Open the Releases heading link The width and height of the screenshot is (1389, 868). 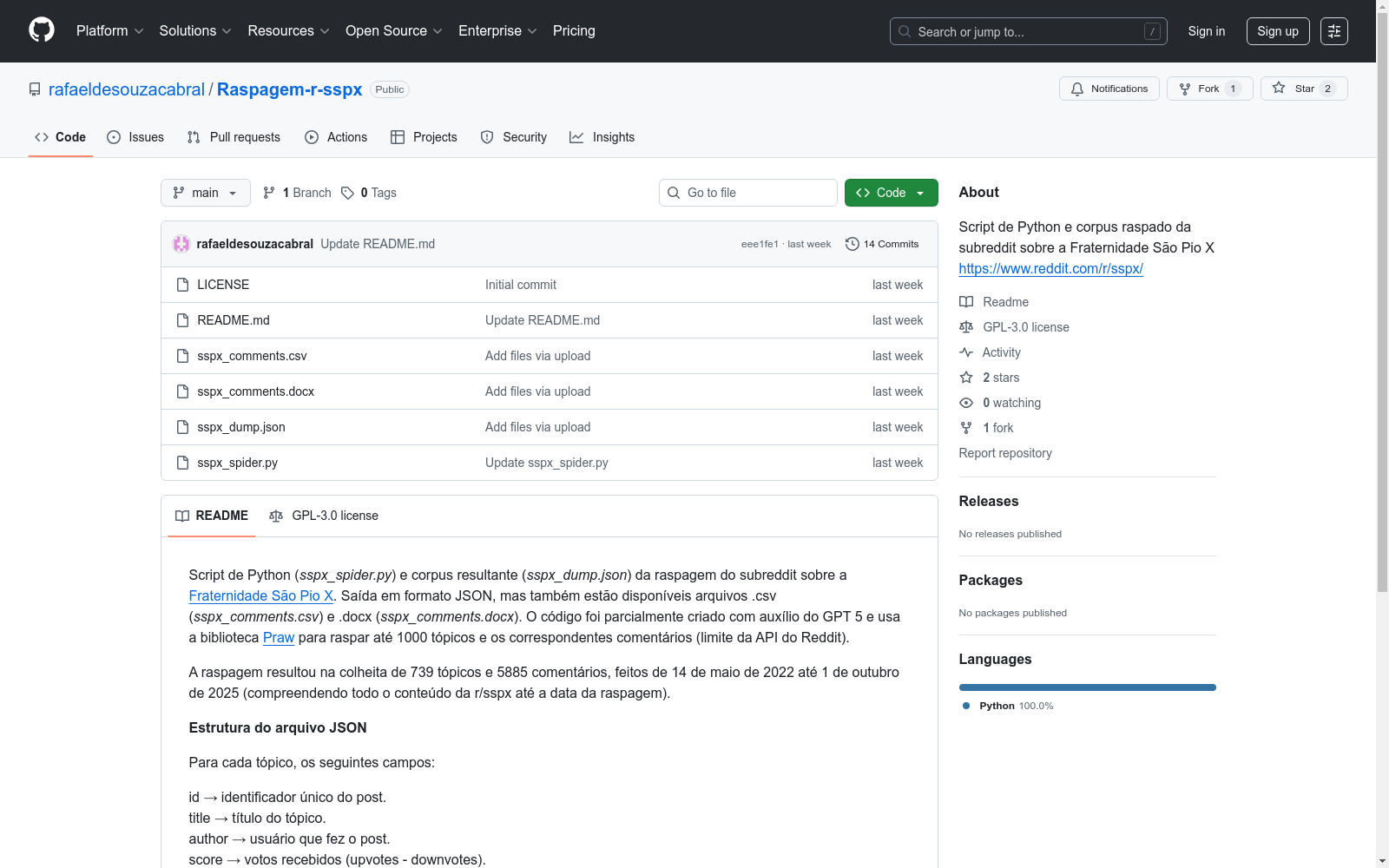click(x=989, y=501)
